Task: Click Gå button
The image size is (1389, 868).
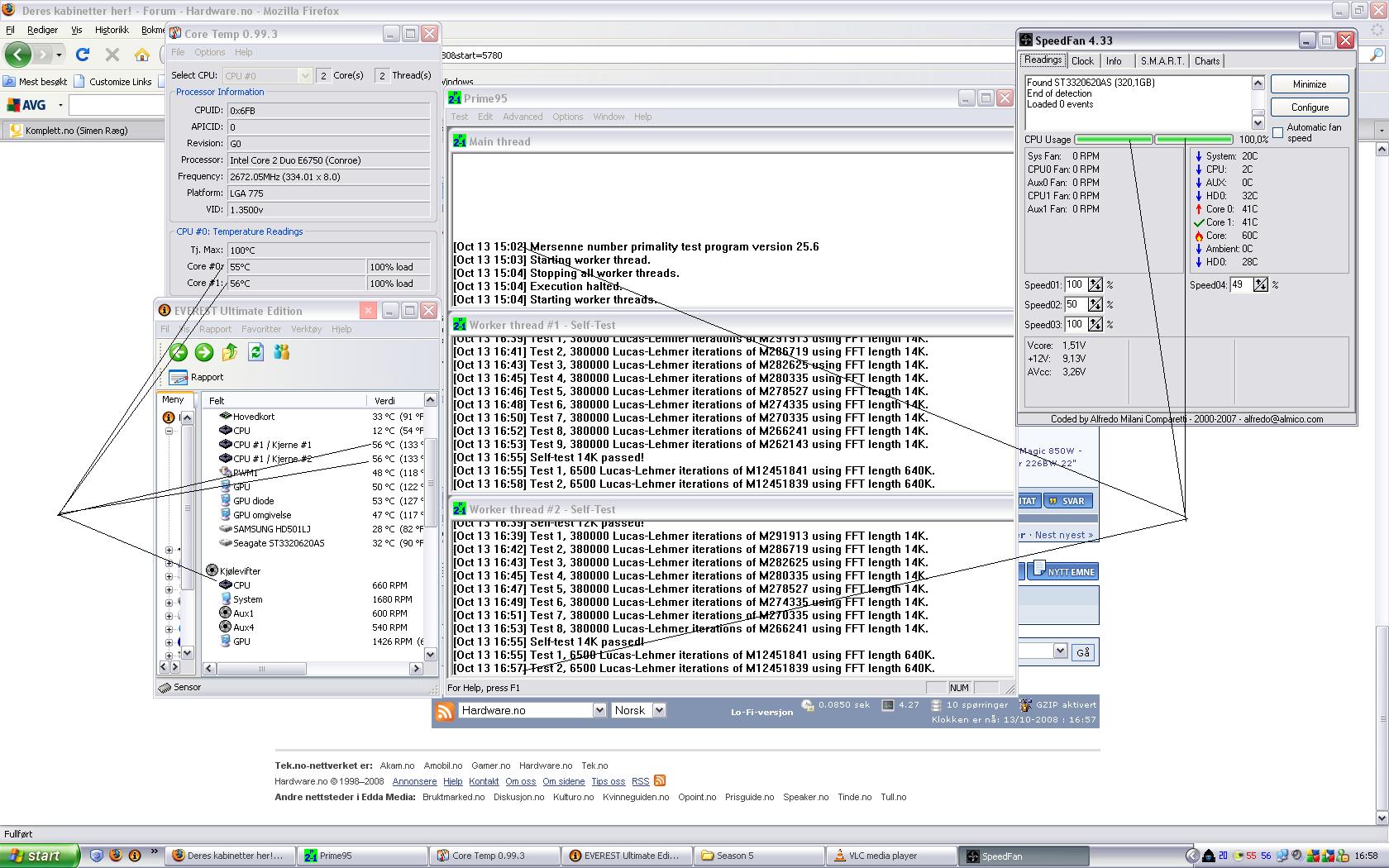Action: (x=1082, y=652)
